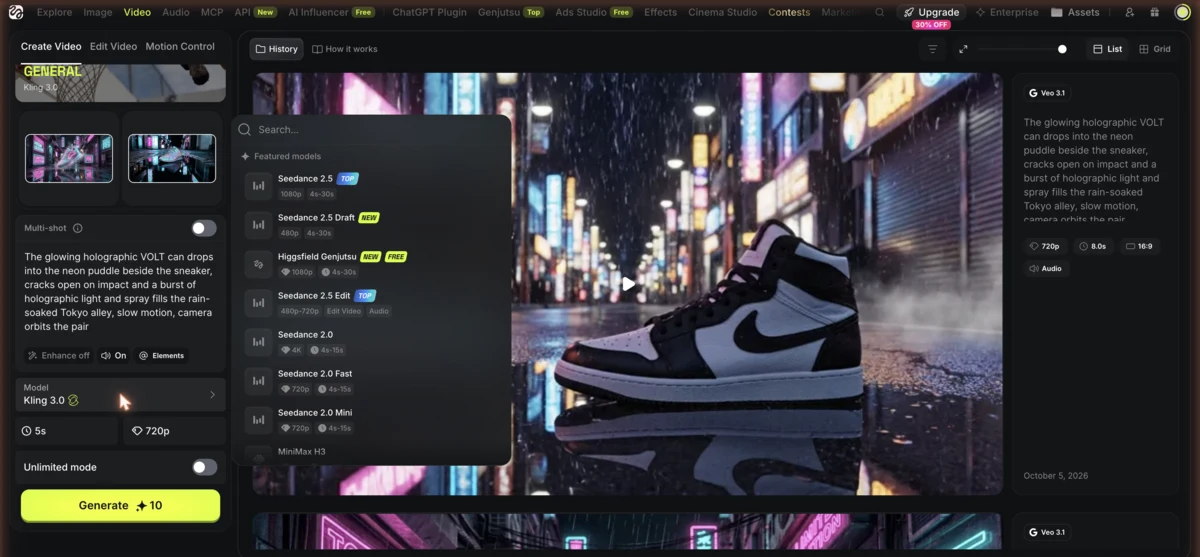Expand the Model Kling 3.0 selector
Screen dimensions: 1200x557
tap(121, 394)
